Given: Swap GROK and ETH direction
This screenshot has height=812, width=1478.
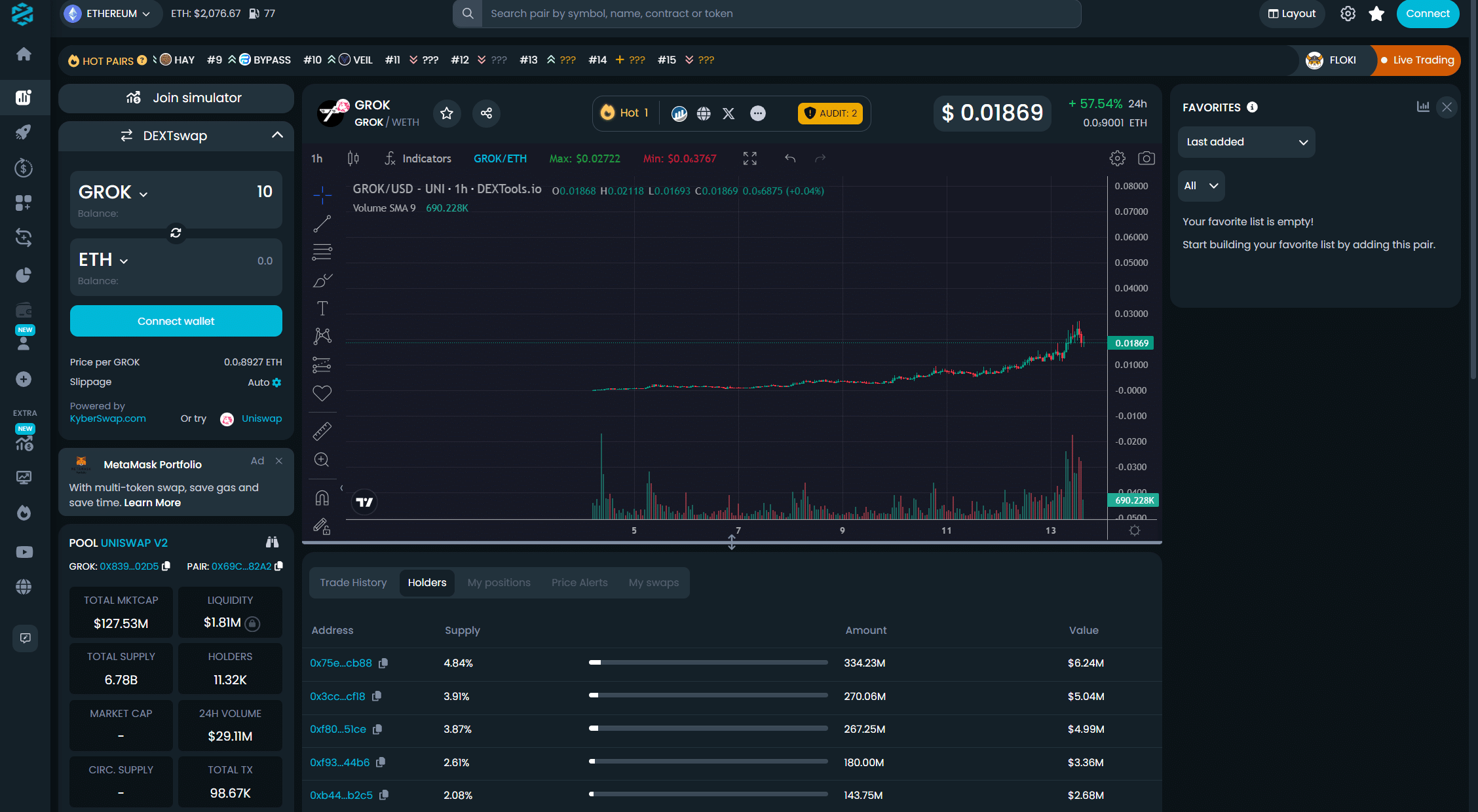Looking at the screenshot, I should 176,233.
